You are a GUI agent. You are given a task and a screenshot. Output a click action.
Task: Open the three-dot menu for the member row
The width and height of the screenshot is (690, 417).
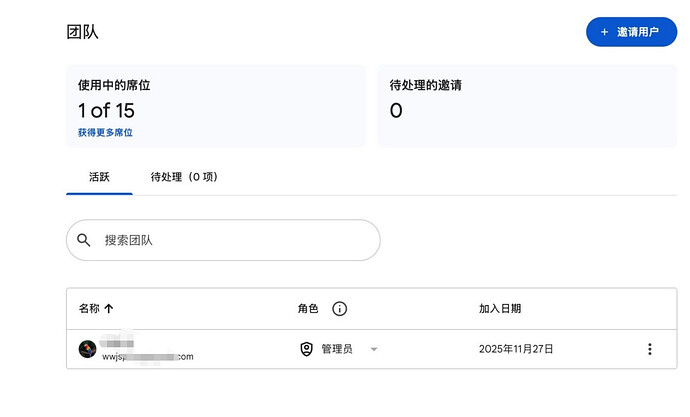click(x=650, y=349)
